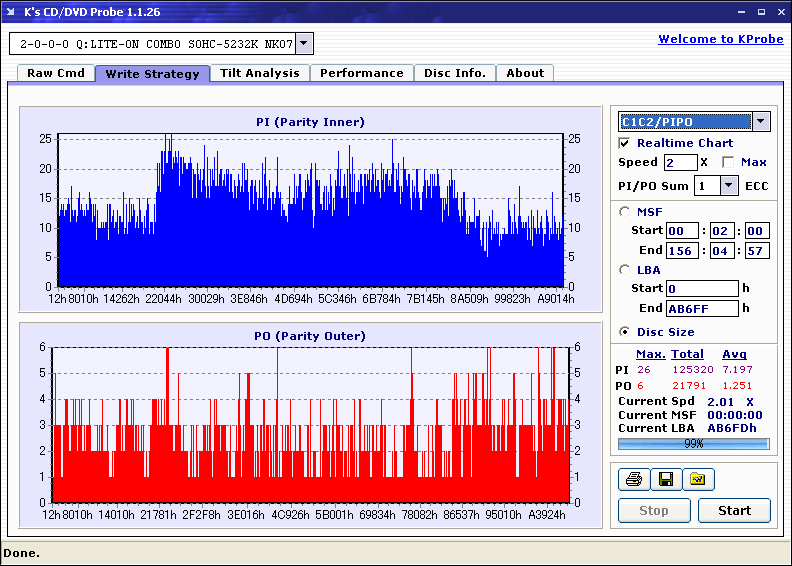Open the Tilt Analysis tab

coord(259,73)
